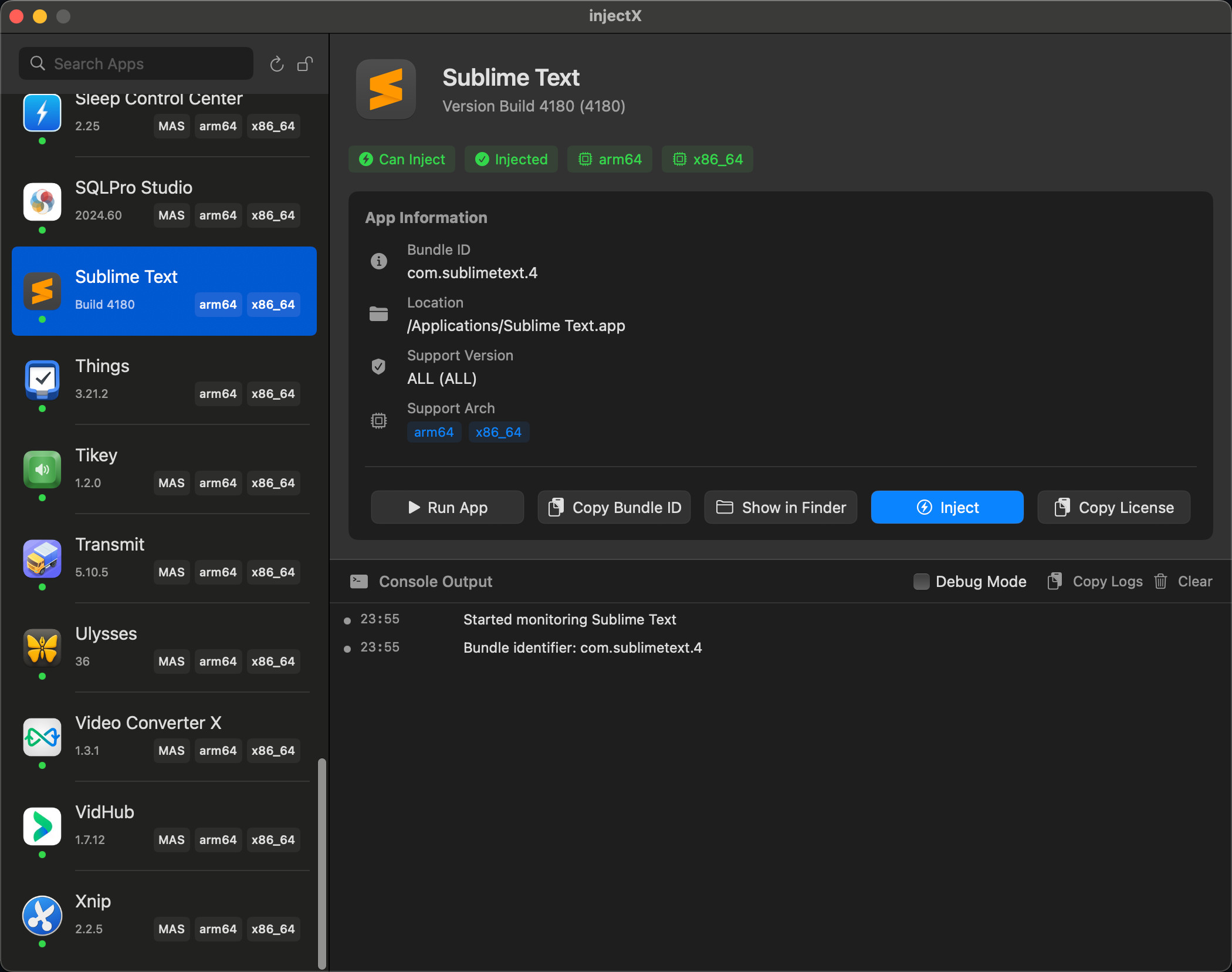Click the Injected status badge
1232x972 pixels.
511,159
